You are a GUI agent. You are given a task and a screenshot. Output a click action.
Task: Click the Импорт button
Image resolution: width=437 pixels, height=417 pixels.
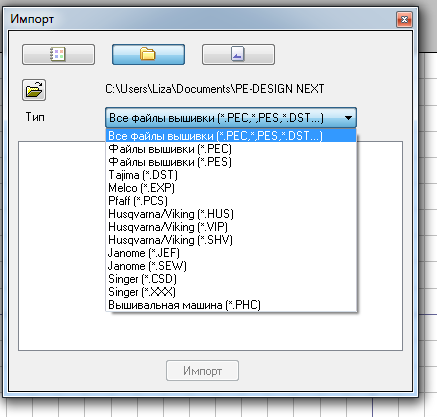202,370
